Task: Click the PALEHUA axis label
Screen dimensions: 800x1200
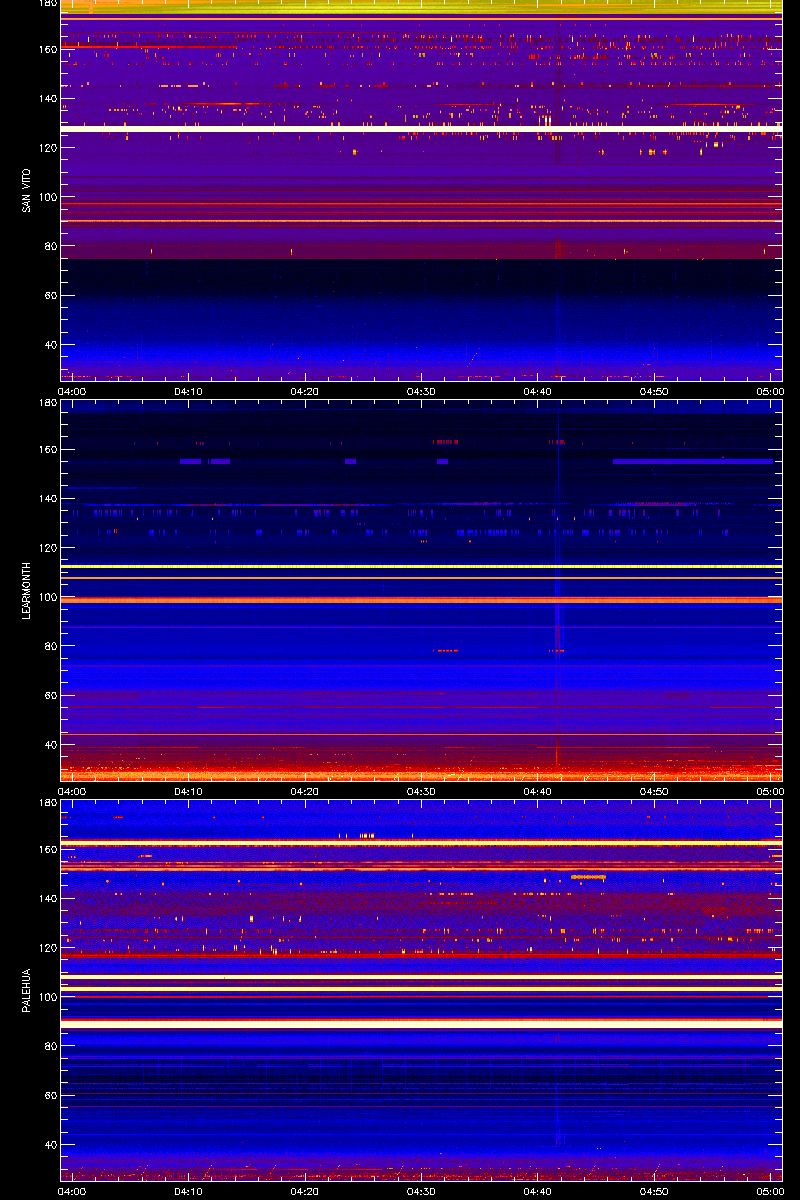Action: (27, 990)
